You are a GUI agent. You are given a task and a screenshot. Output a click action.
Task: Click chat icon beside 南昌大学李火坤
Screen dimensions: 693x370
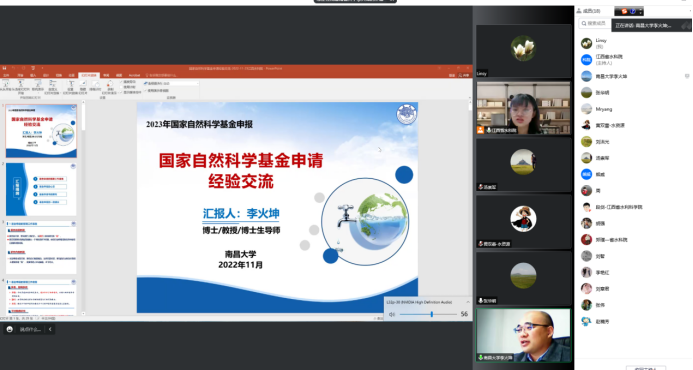coord(687,76)
